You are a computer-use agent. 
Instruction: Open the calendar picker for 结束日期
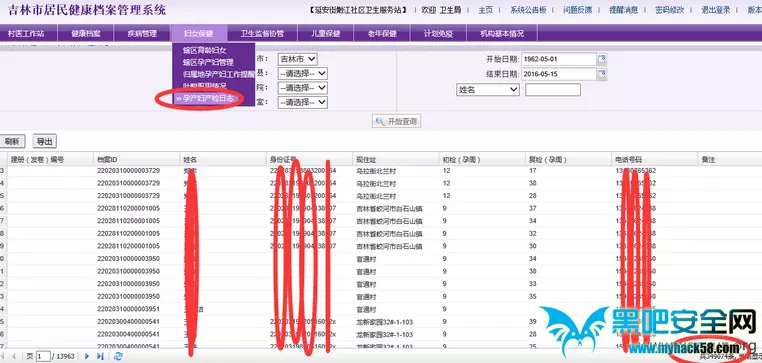coord(602,74)
